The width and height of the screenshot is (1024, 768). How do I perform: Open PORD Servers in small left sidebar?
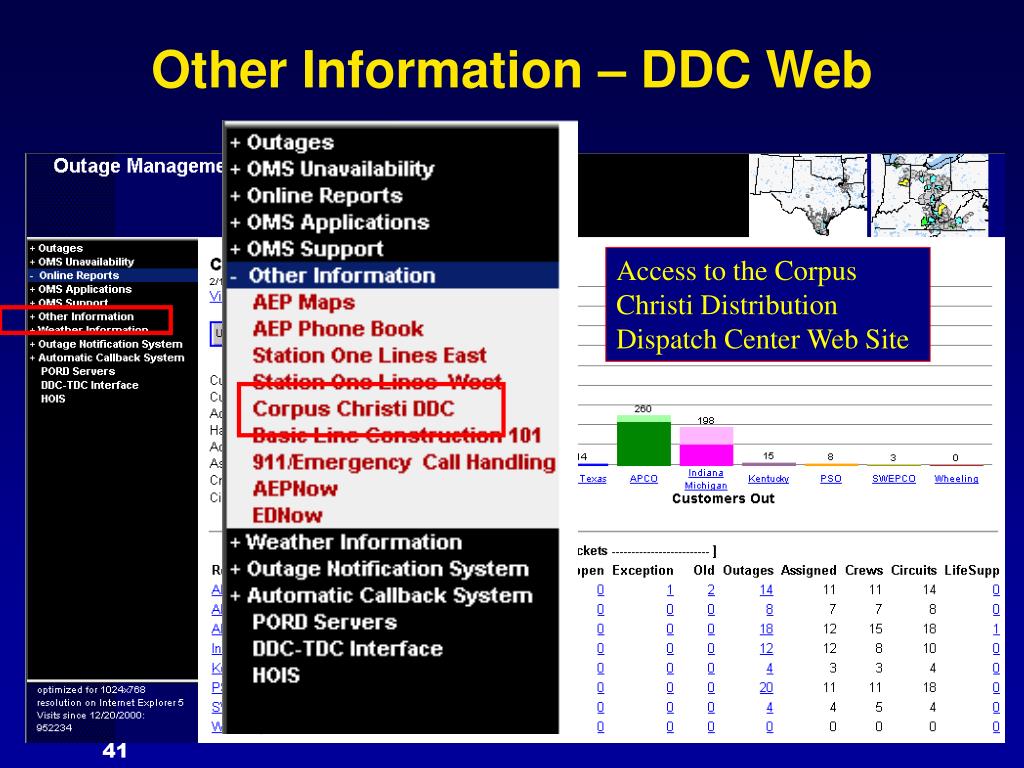78,372
